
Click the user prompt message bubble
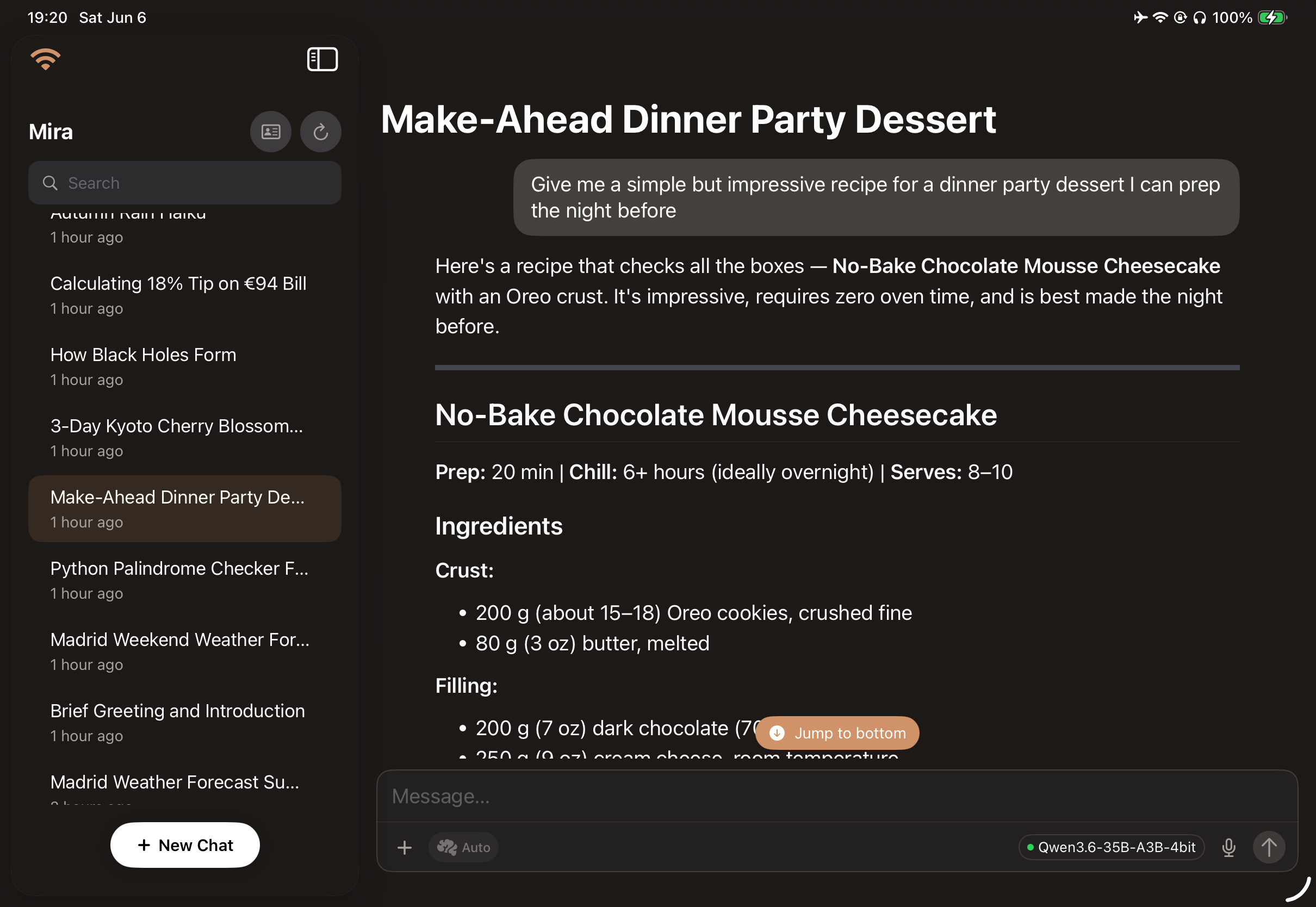(x=876, y=197)
